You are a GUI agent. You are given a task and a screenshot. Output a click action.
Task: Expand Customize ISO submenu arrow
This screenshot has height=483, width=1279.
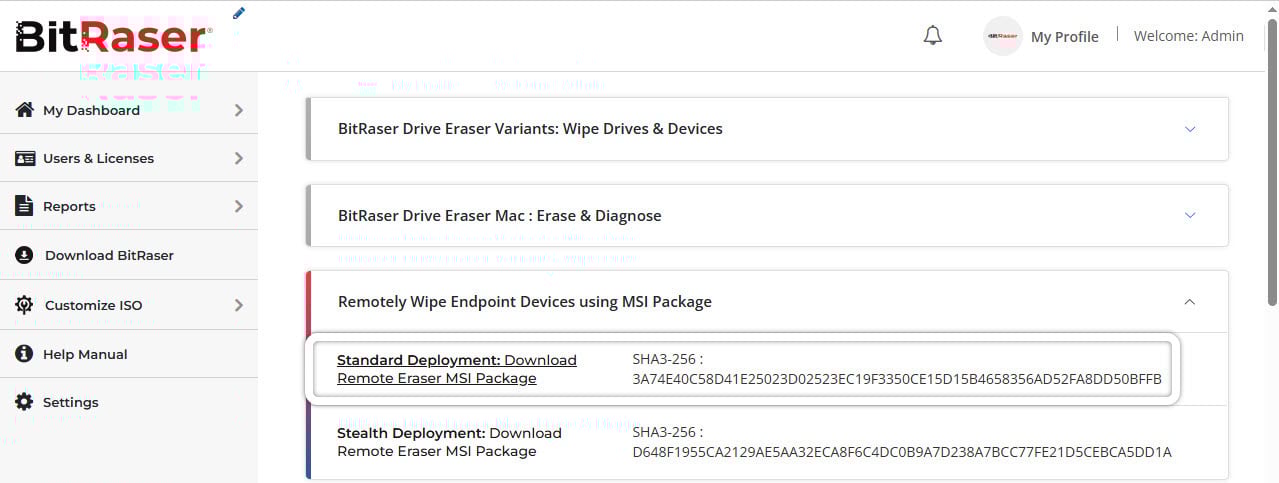pyautogui.click(x=239, y=305)
